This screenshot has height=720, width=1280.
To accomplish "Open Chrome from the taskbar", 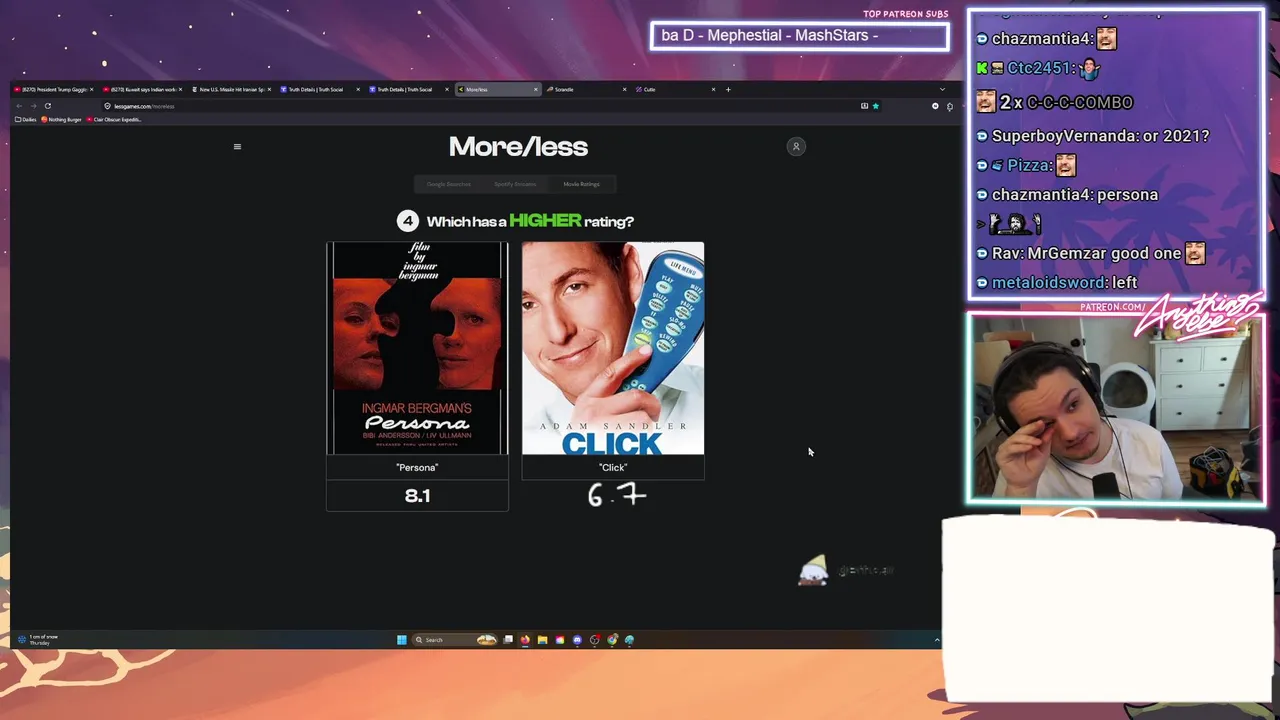I will point(612,640).
